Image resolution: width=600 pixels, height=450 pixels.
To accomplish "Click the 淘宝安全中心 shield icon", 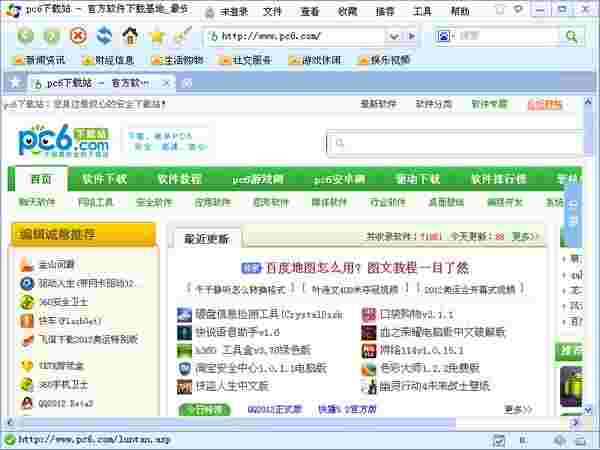I will (184, 368).
